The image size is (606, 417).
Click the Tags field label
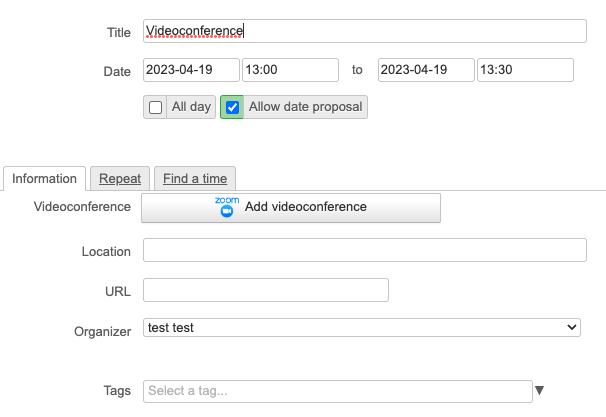[x=116, y=391]
